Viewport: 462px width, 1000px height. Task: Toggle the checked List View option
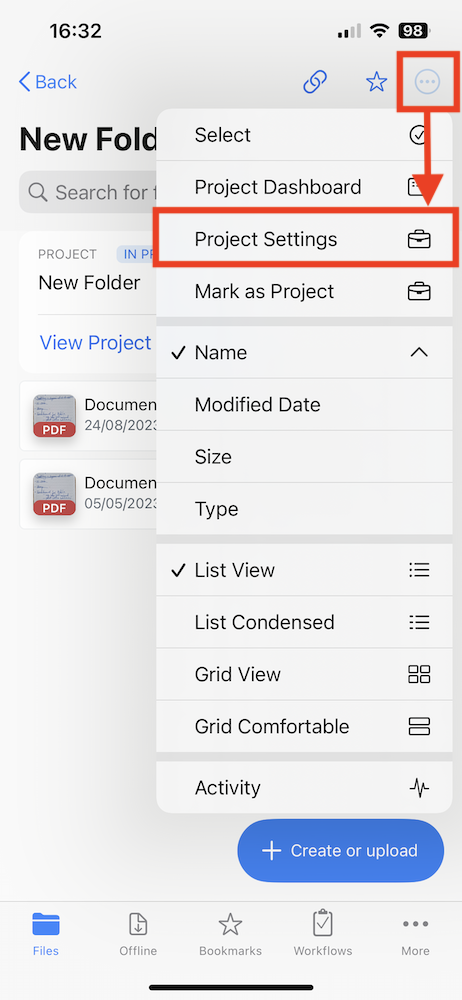click(x=304, y=570)
